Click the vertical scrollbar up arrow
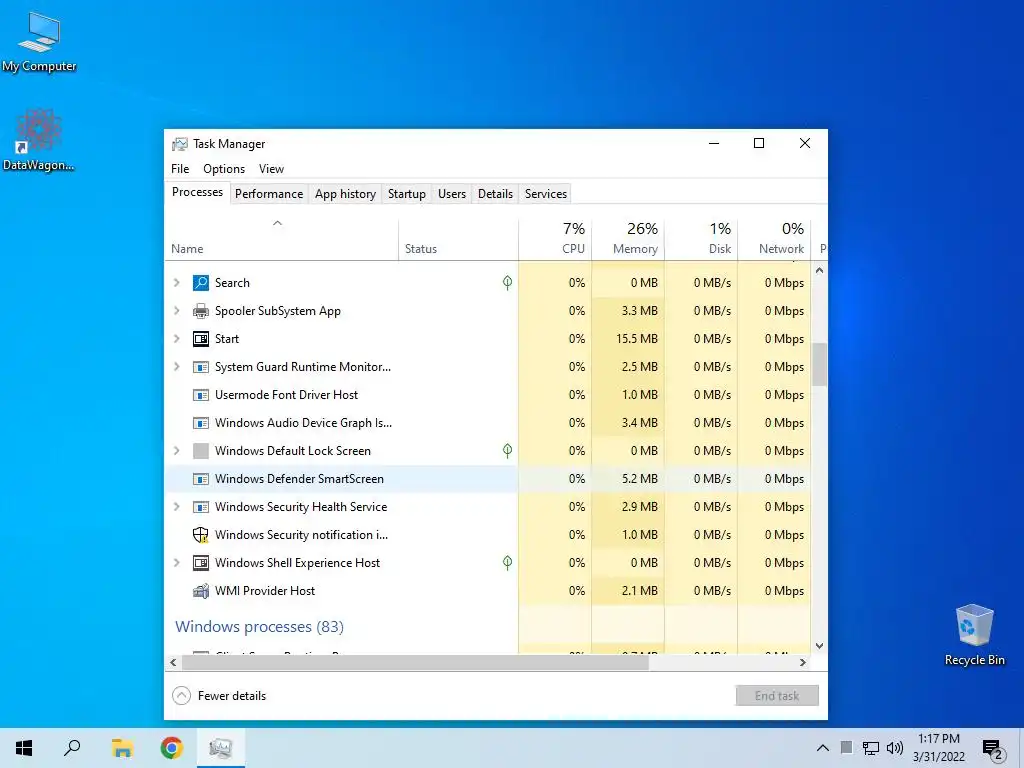 coord(820,270)
